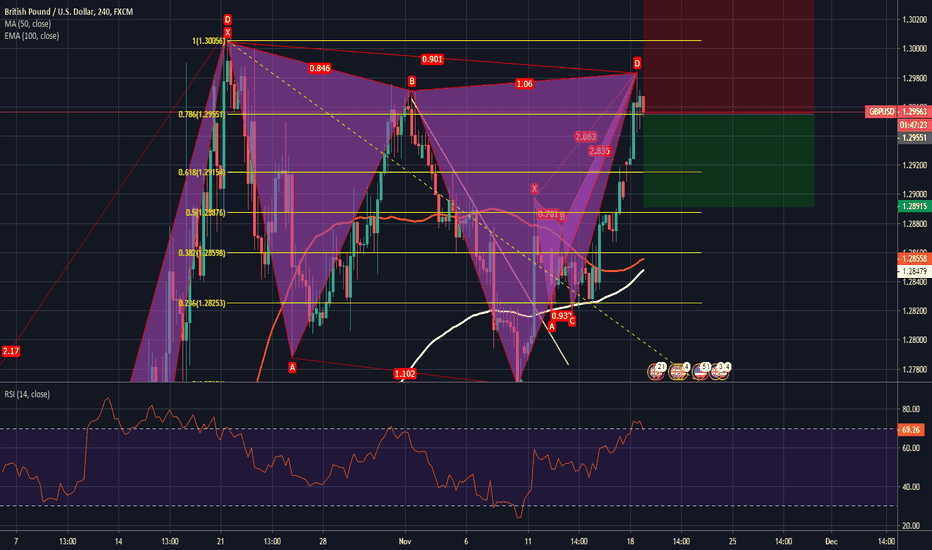
Task: Toggle the RSI (14, close) indicator legend
Action: (x=28, y=396)
